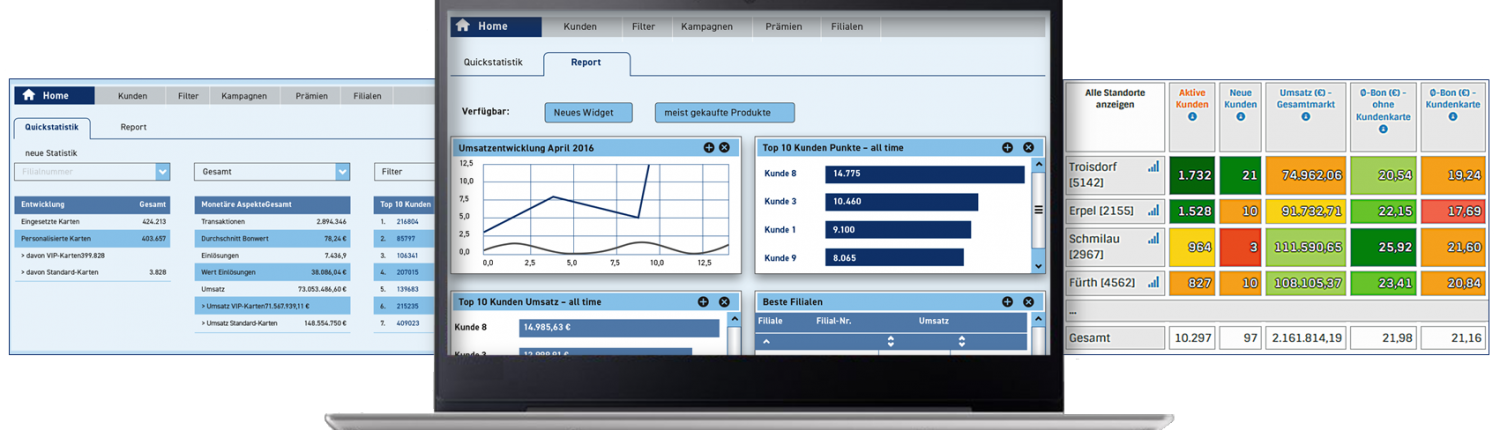Viewport: 1500px width, 430px height.
Task: Expand the Umsatzentwicklung April 2016 widget with plus icon
Action: pos(709,148)
